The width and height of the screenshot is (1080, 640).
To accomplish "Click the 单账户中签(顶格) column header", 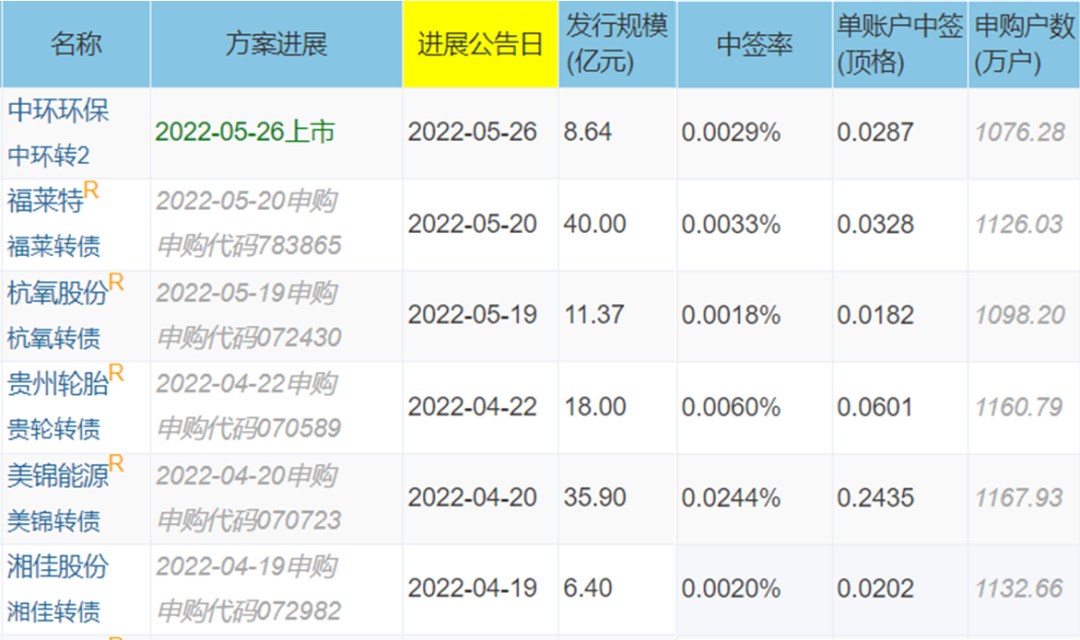I will [x=900, y=45].
